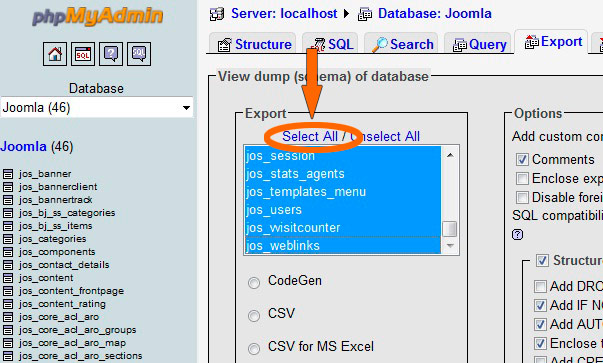Viewport: 603px width, 363px height.
Task: Open the jos_content table link
Action: [x=46, y=278]
